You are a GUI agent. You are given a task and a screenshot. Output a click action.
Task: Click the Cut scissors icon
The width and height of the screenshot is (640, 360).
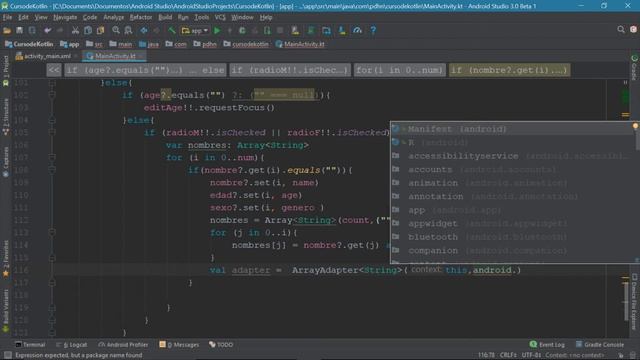tap(75, 31)
